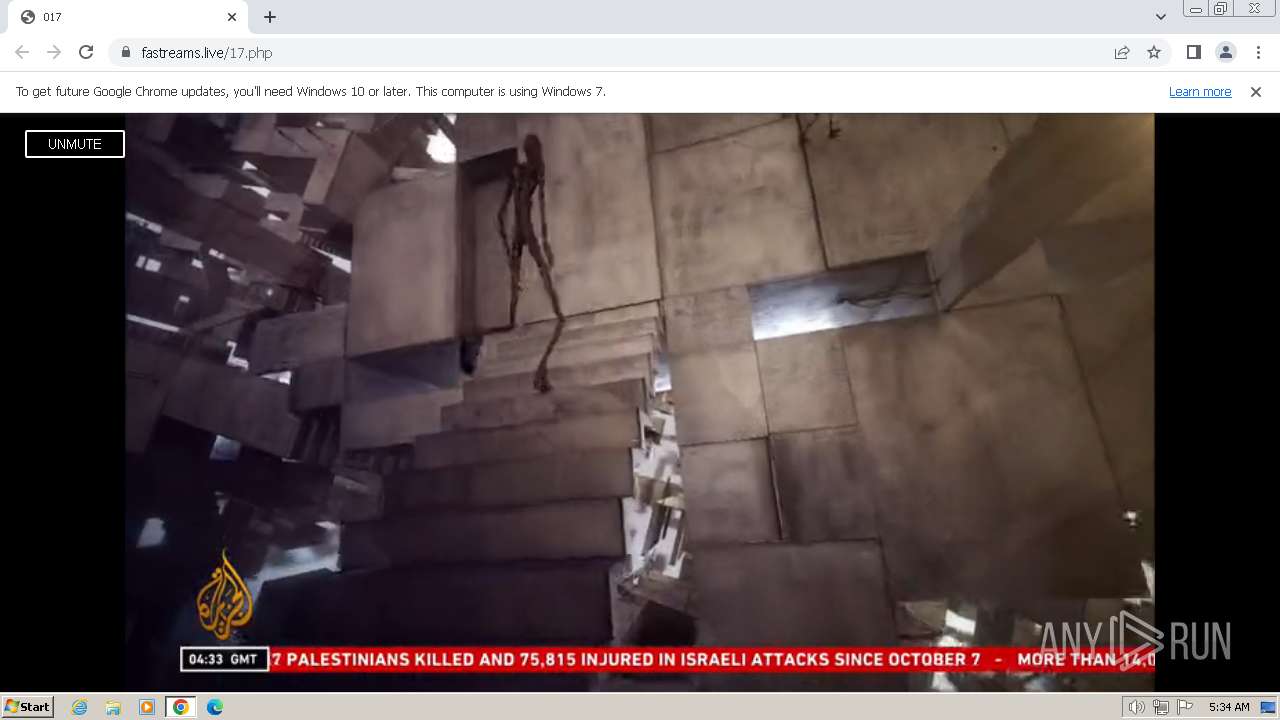This screenshot has width=1280, height=720.
Task: Open the Chrome profile menu
Action: (1225, 52)
